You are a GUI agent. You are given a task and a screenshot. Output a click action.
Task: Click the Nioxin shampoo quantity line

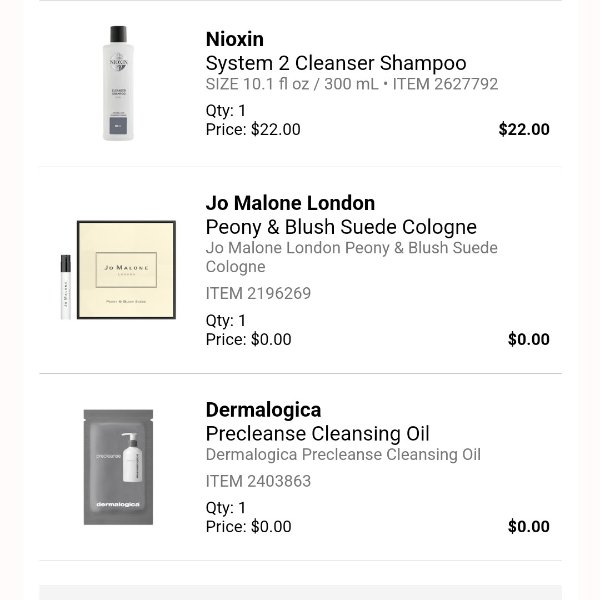click(x=226, y=111)
